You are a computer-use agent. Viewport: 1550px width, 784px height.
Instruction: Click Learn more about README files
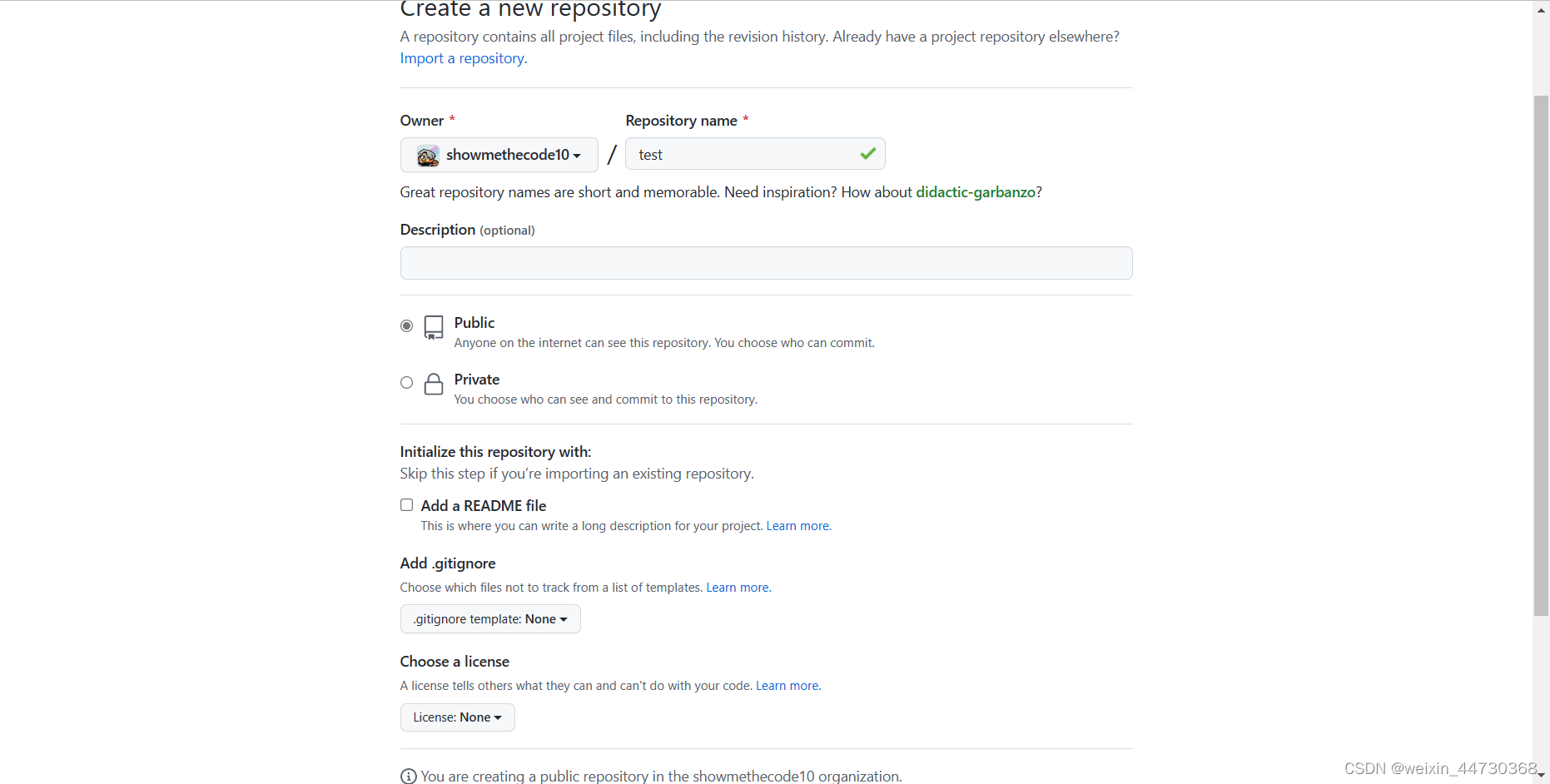(x=797, y=525)
